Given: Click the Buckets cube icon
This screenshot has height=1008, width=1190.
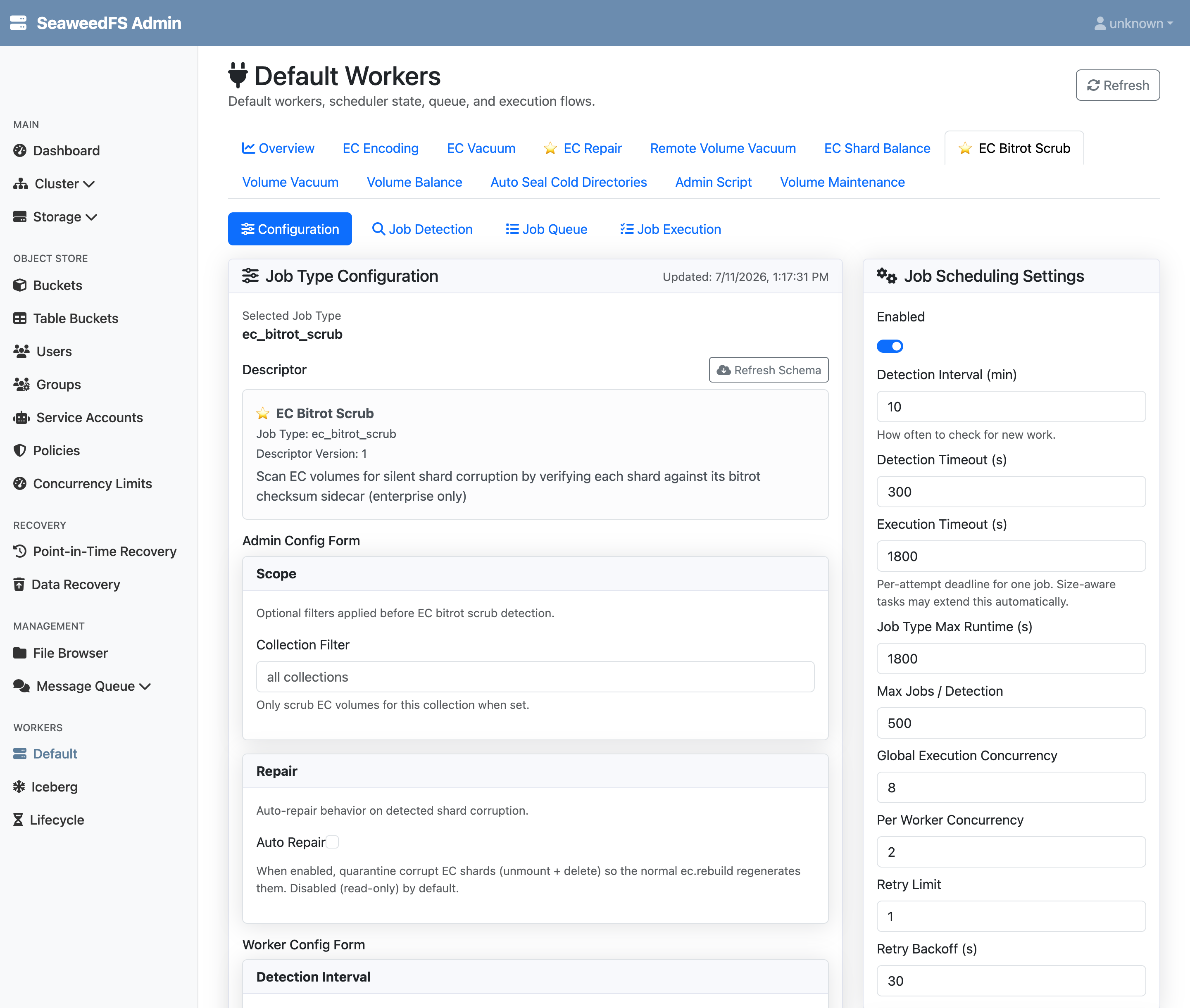Looking at the screenshot, I should pyautogui.click(x=20, y=285).
